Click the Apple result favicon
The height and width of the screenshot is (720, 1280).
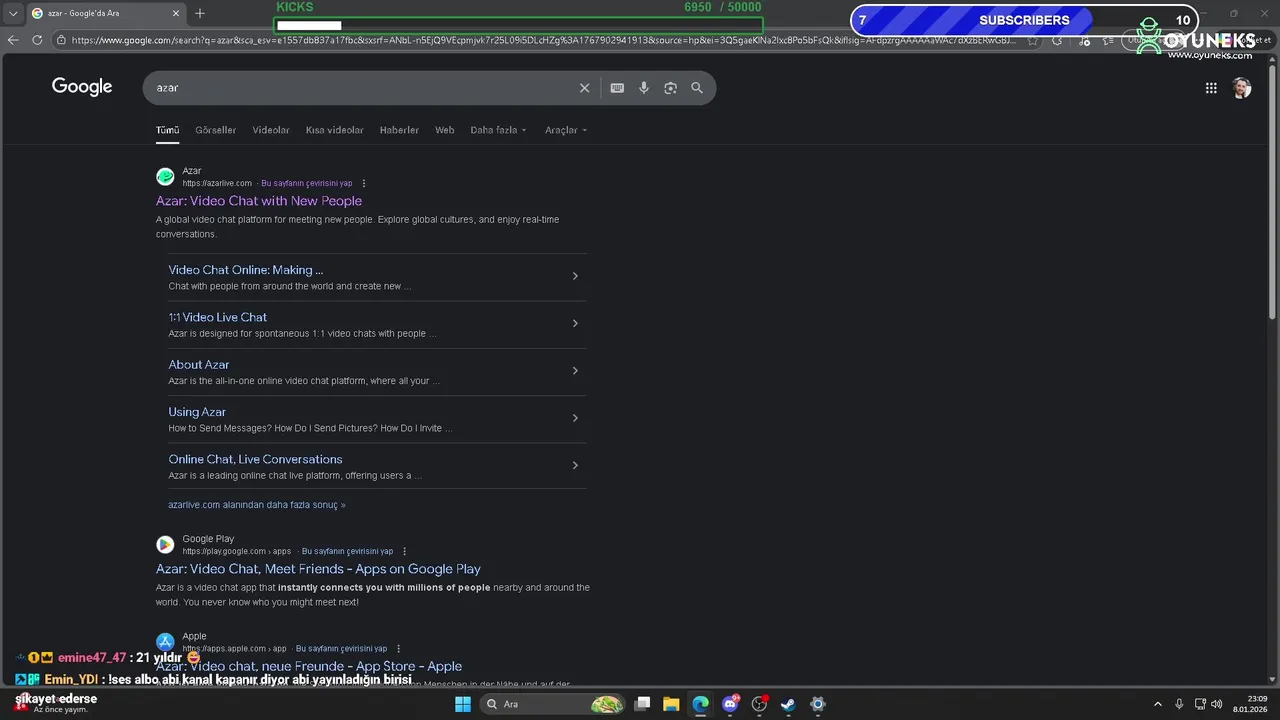tap(165, 642)
